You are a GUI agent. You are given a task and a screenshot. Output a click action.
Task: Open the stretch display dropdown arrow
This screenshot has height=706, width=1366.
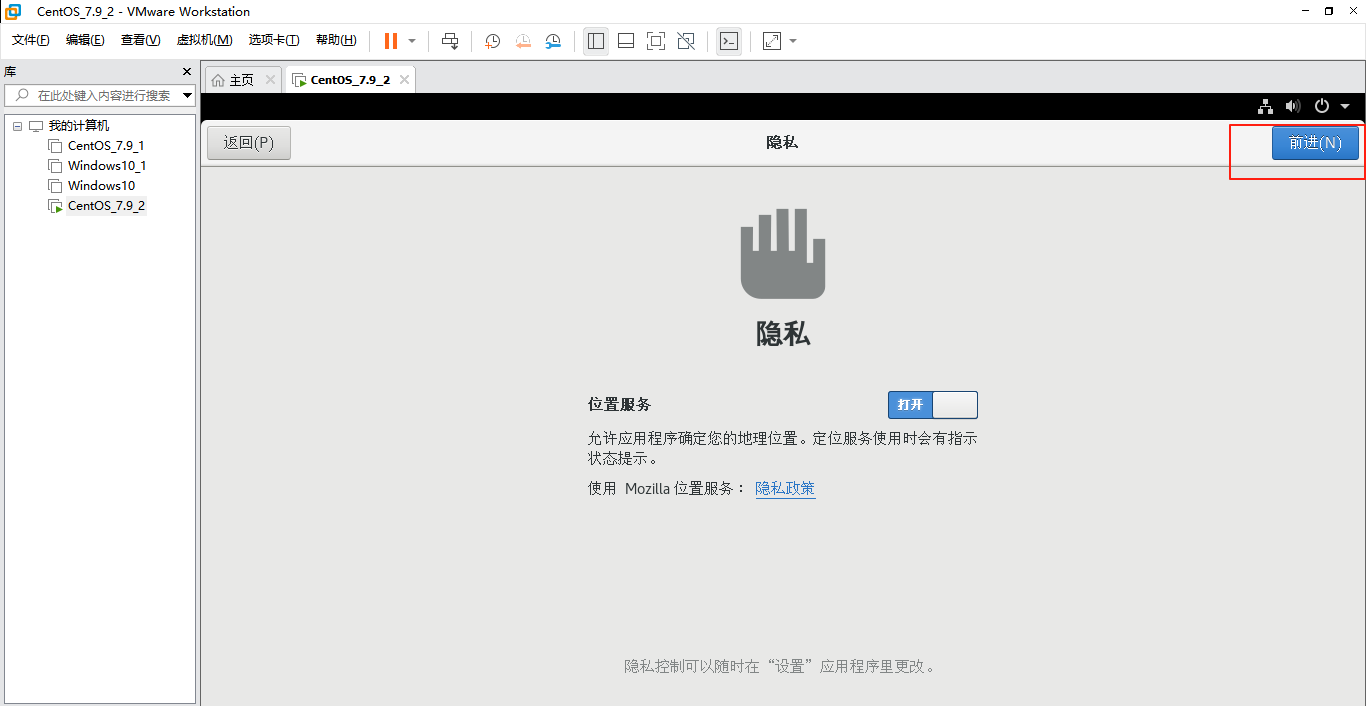pos(793,41)
